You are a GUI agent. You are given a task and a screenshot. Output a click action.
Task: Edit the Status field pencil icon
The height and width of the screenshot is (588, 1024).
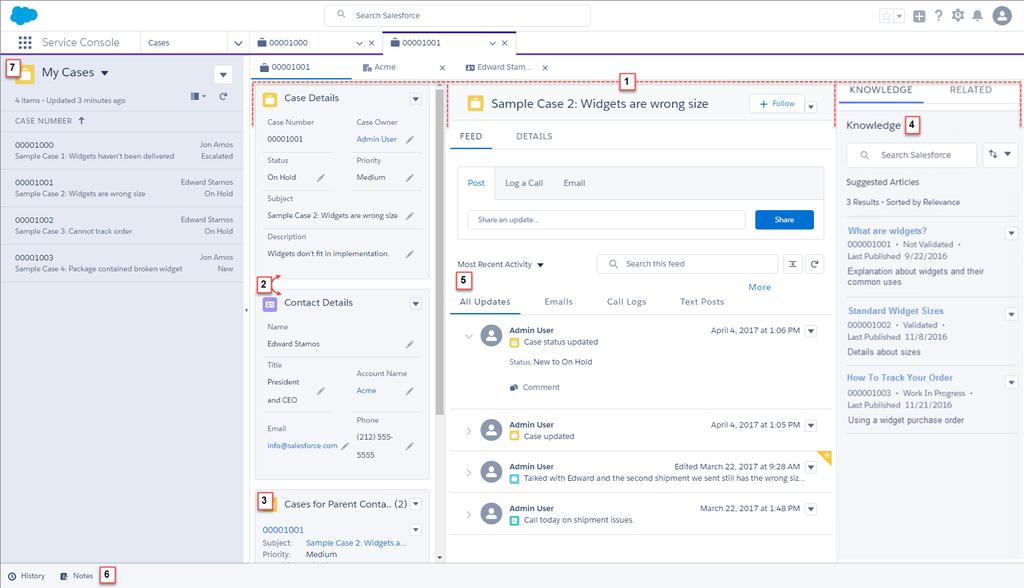click(x=321, y=177)
